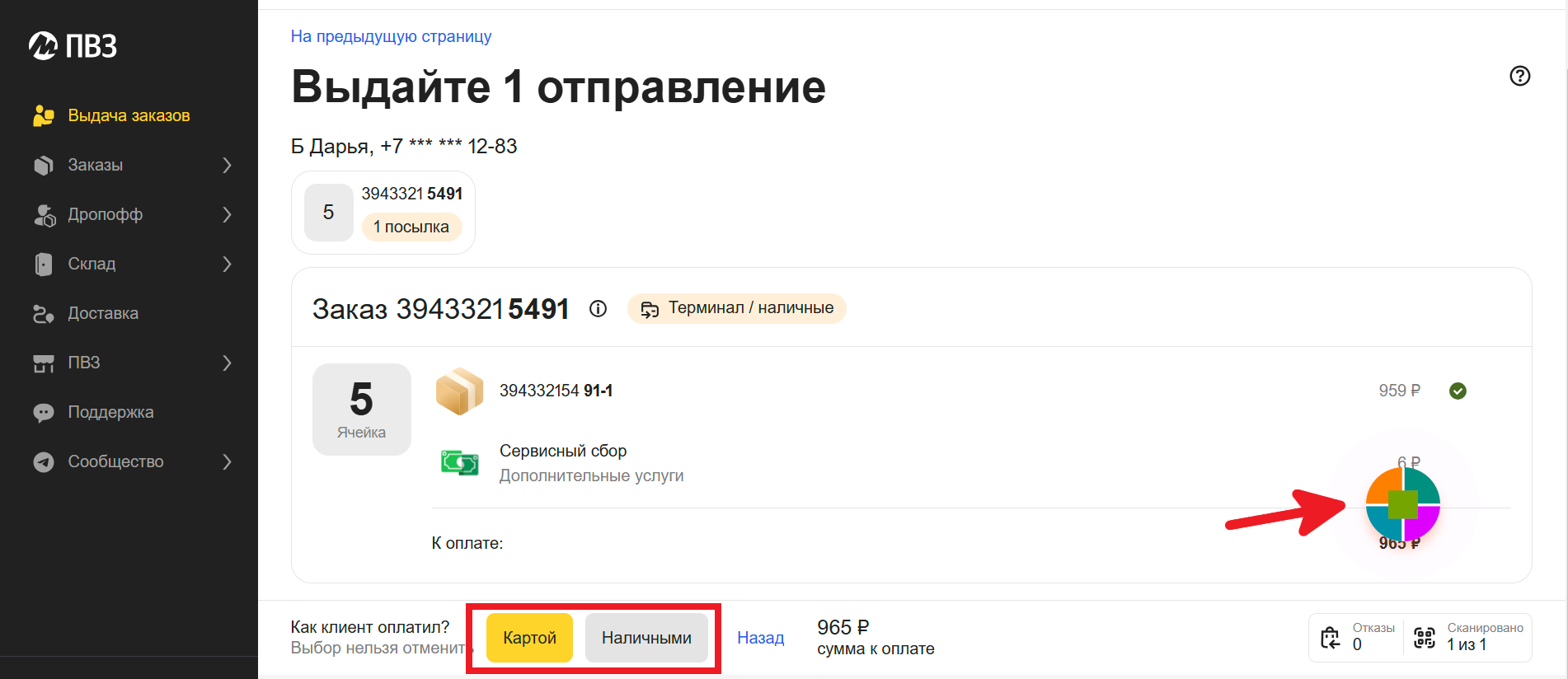Click parcel number 394332154 91-1
Image resolution: width=1568 pixels, height=679 pixels.
pyautogui.click(x=556, y=391)
